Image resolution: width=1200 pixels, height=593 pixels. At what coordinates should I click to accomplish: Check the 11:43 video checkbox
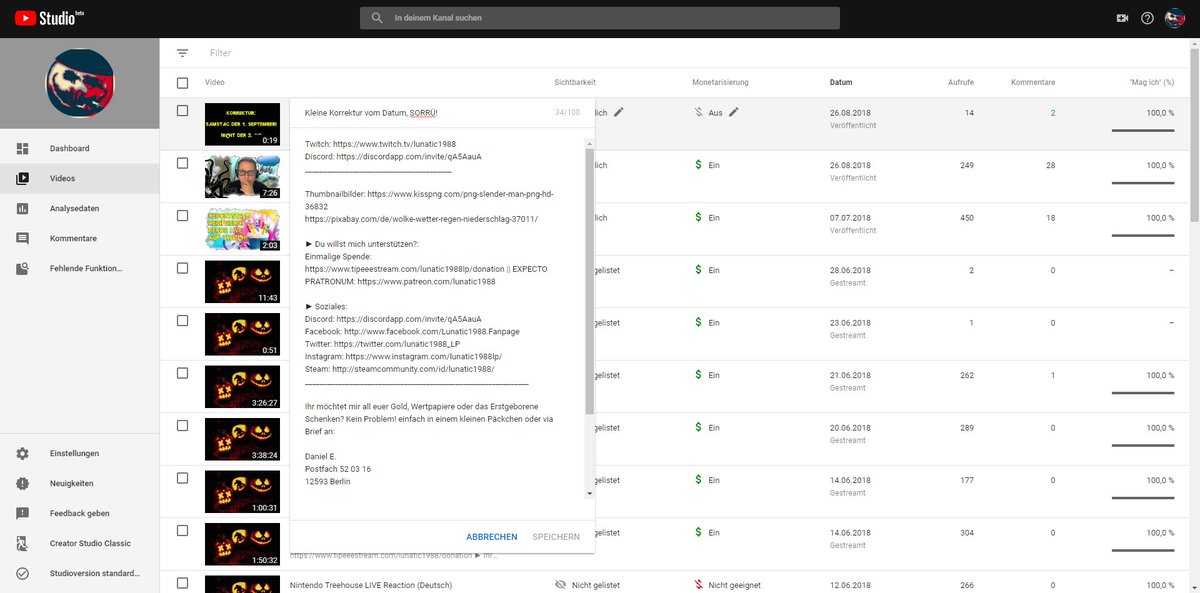coord(182,268)
